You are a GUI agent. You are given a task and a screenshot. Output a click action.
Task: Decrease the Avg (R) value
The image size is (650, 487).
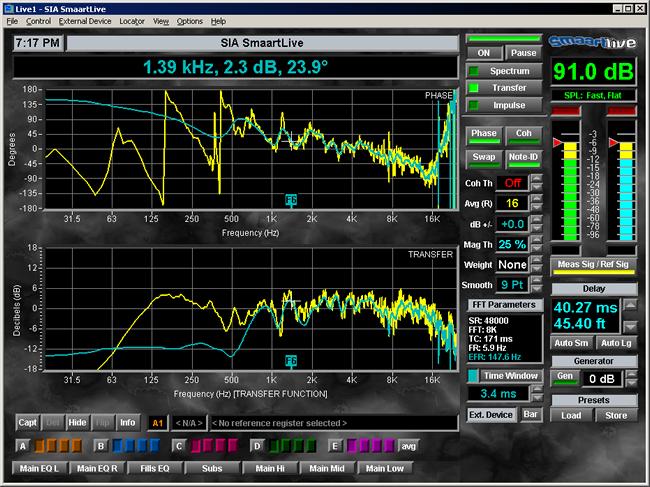pyautogui.click(x=536, y=208)
